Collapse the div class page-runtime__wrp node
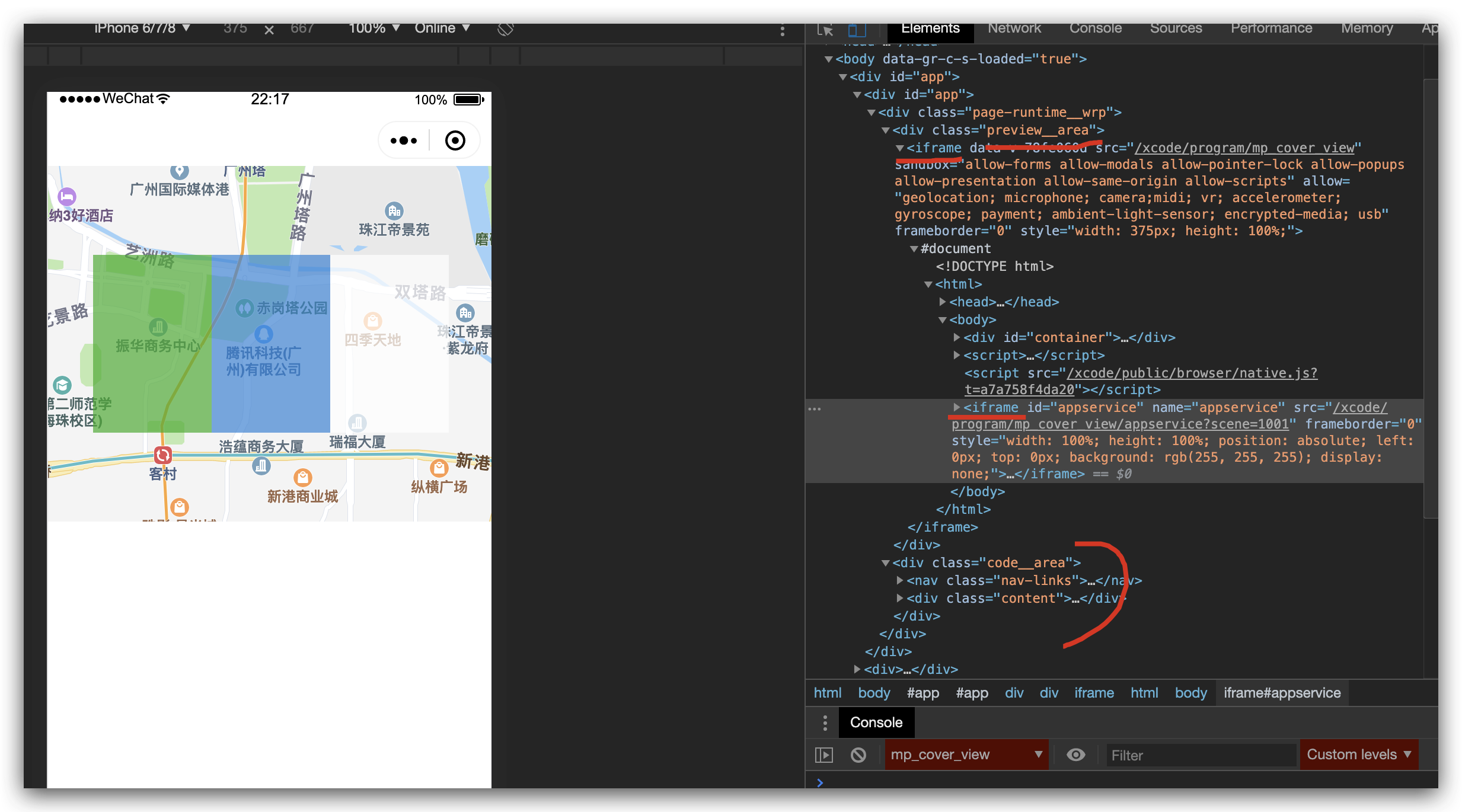 [x=872, y=112]
